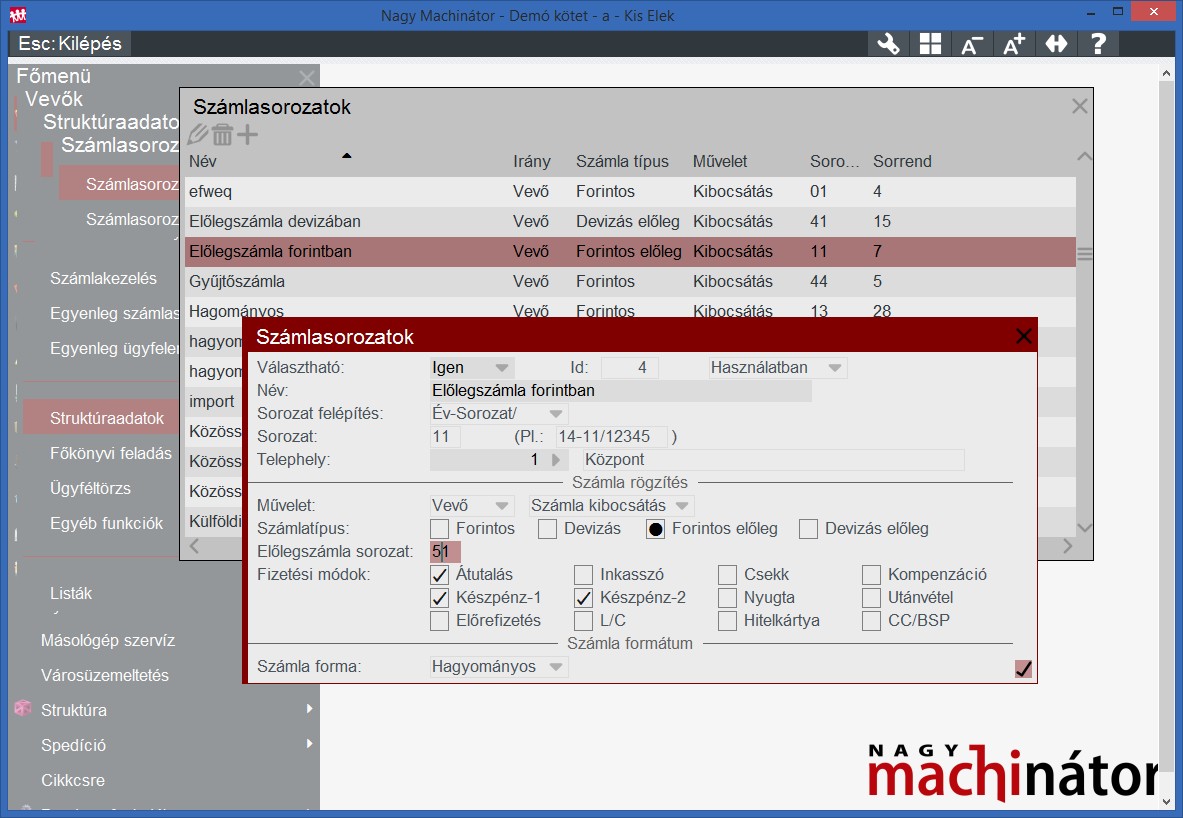This screenshot has height=818, width=1183.
Task: Open help question mark icon
Action: click(x=1098, y=44)
